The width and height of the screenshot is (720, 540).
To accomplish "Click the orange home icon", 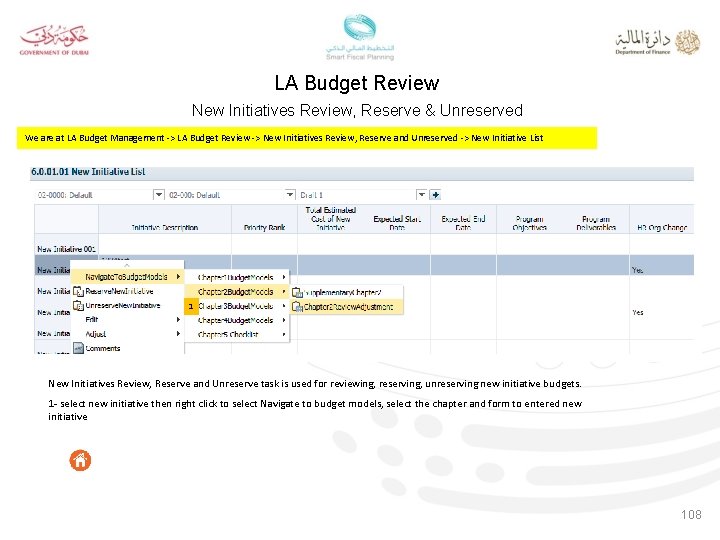I will click(80, 460).
